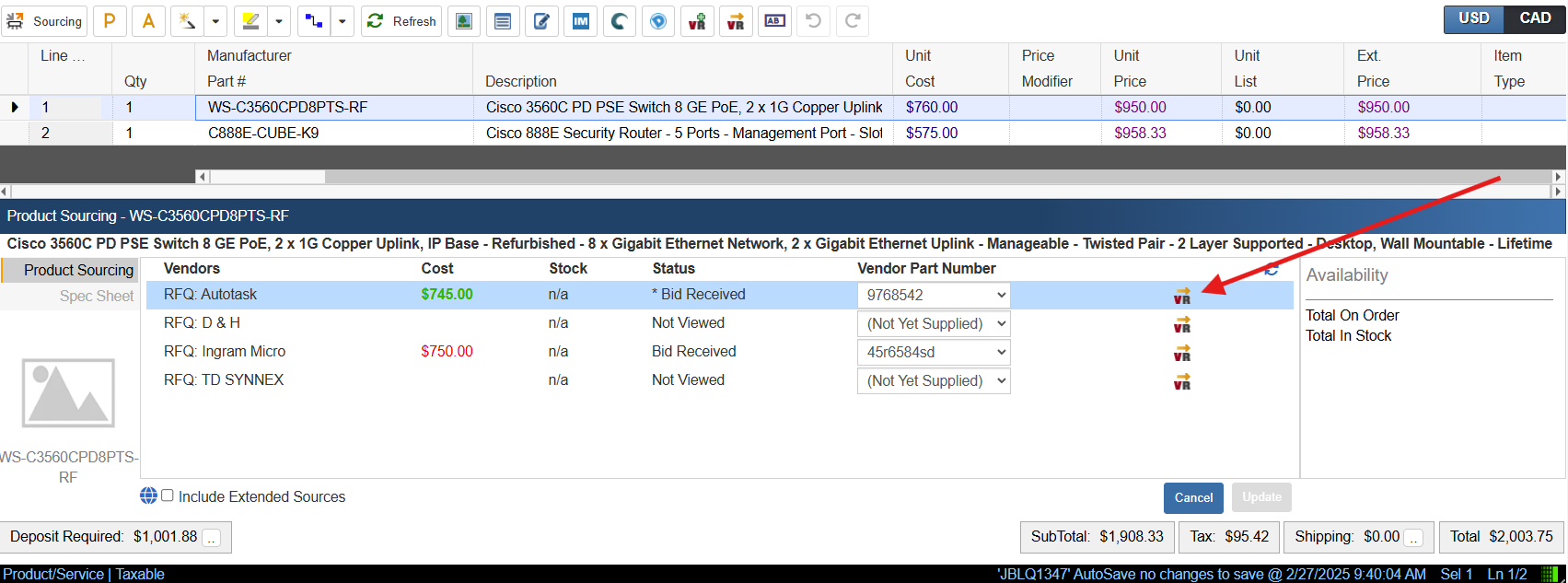
Task: Click the Cancel button
Action: pyautogui.click(x=1193, y=497)
